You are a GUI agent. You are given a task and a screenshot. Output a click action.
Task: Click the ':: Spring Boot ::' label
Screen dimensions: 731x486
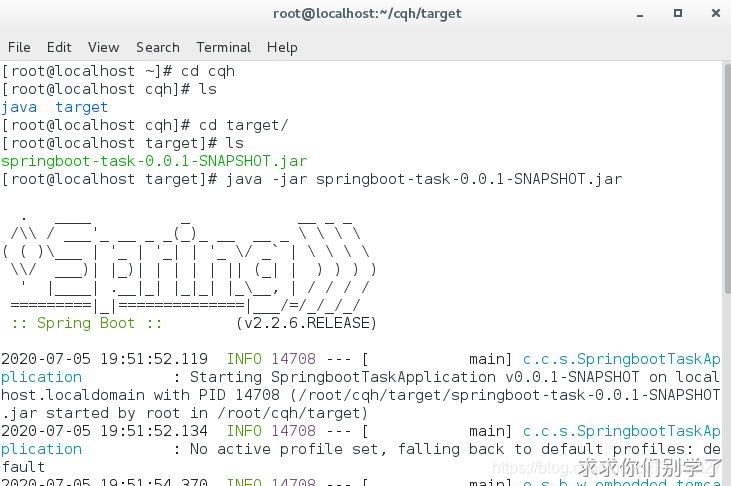(87, 323)
